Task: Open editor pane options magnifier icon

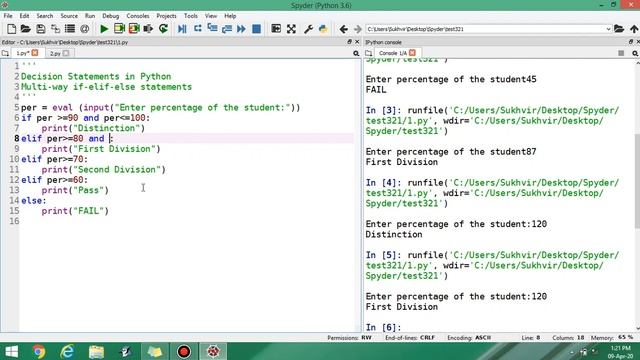Action: 356,53
